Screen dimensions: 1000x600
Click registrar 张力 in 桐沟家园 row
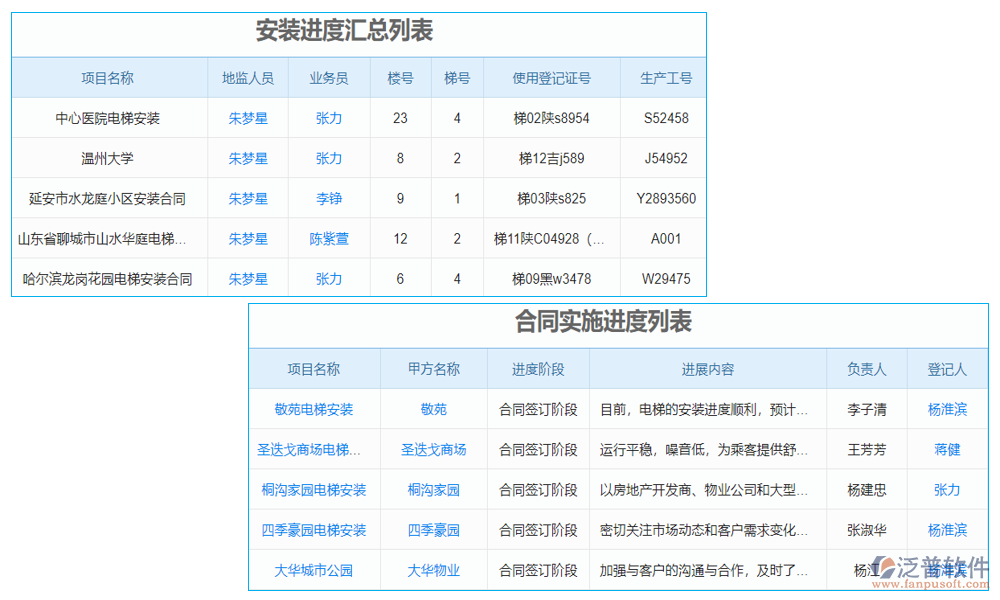pyautogui.click(x=946, y=489)
